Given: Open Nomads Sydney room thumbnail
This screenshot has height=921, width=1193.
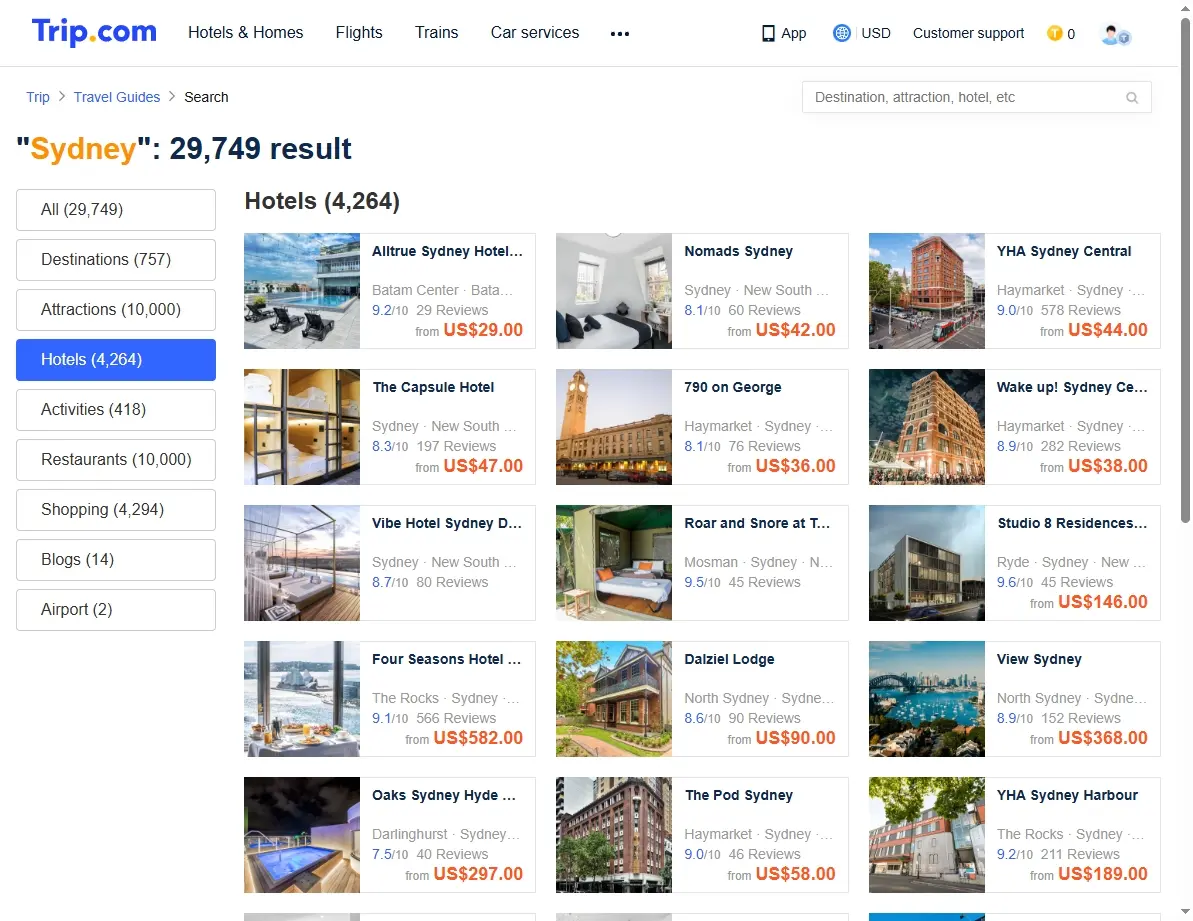Looking at the screenshot, I should (614, 291).
